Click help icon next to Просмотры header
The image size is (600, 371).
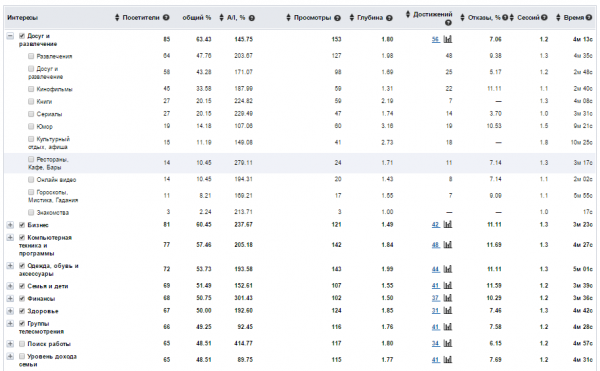pos(338,18)
